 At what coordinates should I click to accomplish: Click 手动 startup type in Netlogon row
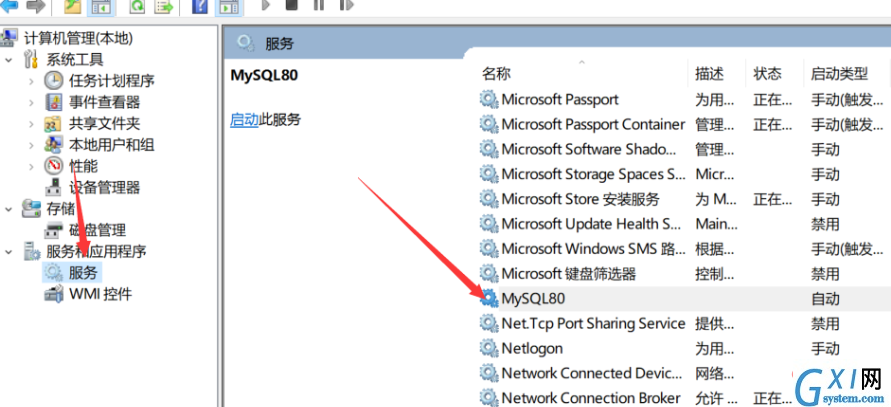pos(825,348)
